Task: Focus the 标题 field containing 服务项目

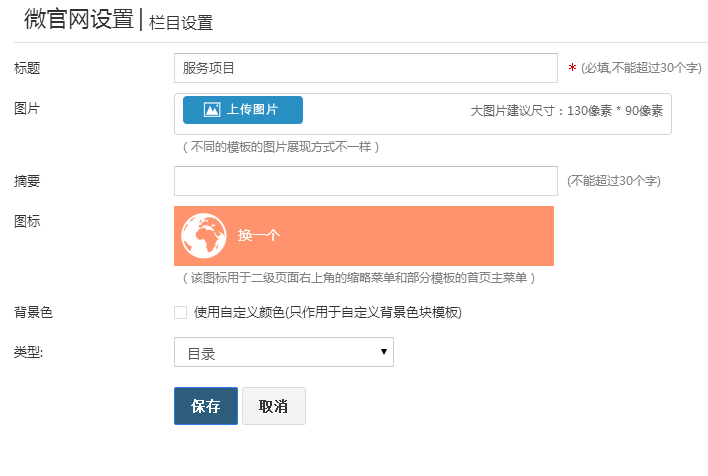Action: [366, 68]
